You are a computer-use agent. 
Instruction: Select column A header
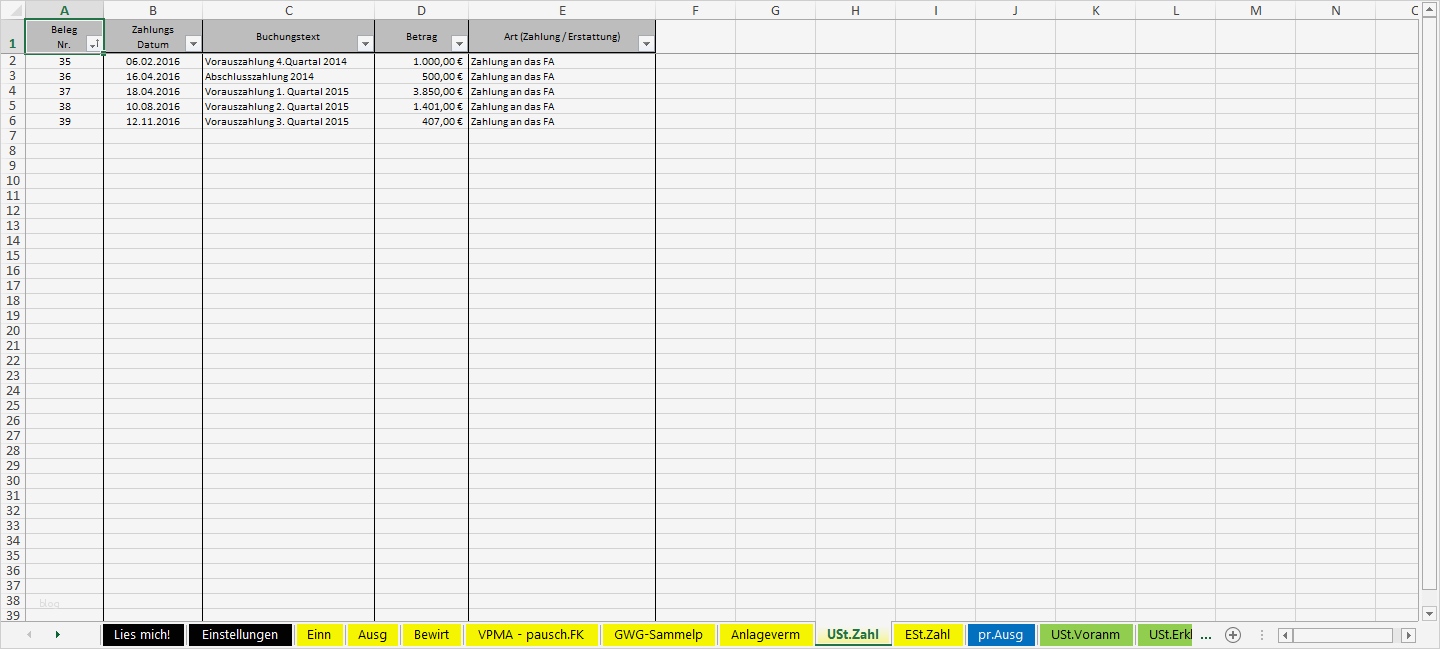64,10
